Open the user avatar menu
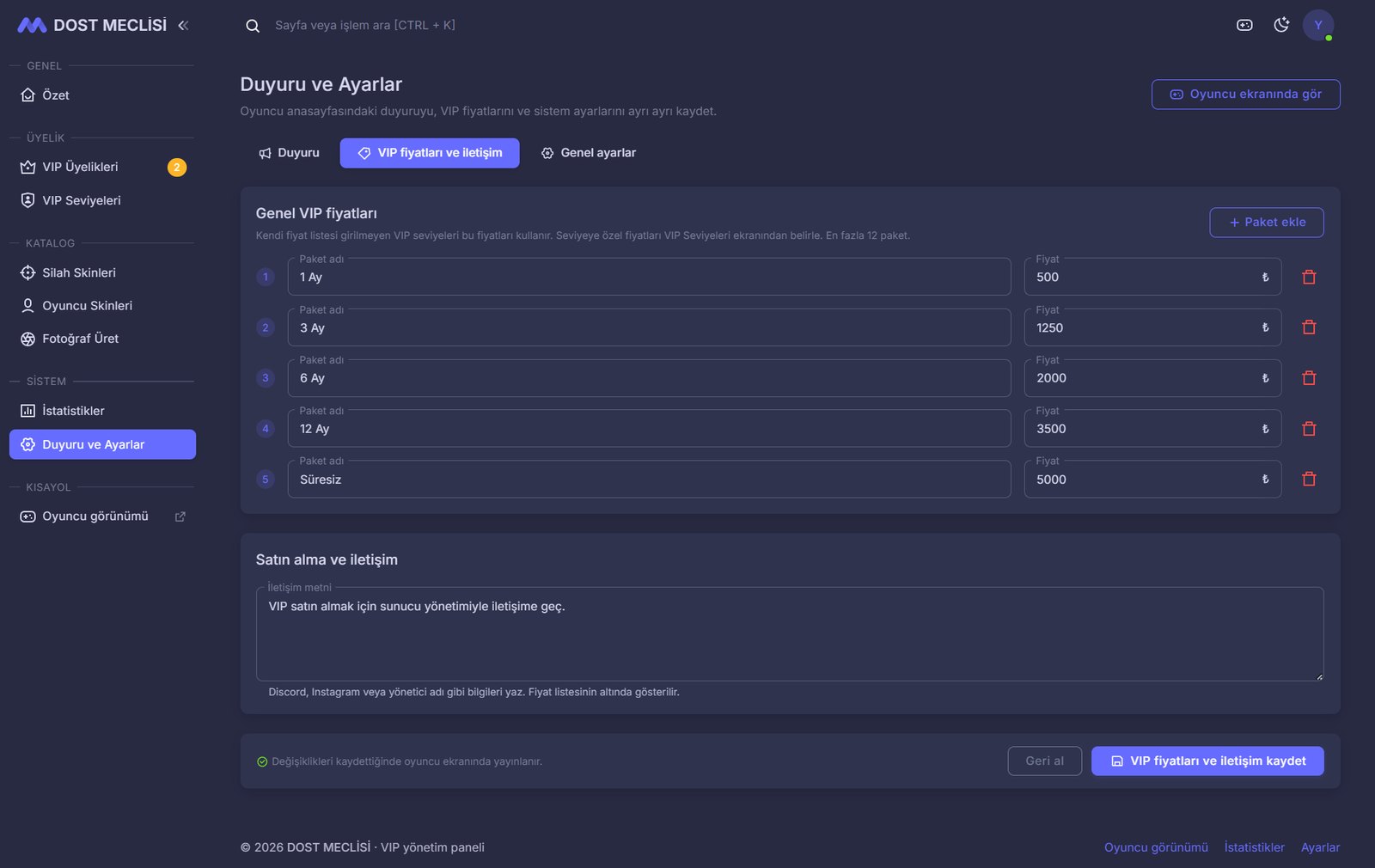The width and height of the screenshot is (1375, 868). 1318,25
